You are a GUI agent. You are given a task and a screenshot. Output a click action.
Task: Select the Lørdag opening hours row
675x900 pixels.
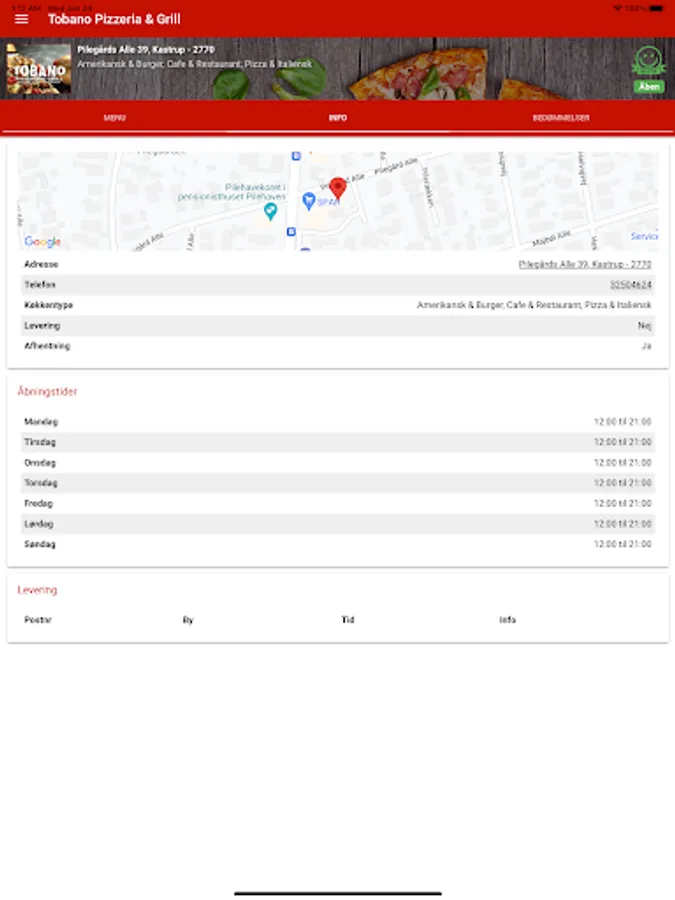[338, 524]
